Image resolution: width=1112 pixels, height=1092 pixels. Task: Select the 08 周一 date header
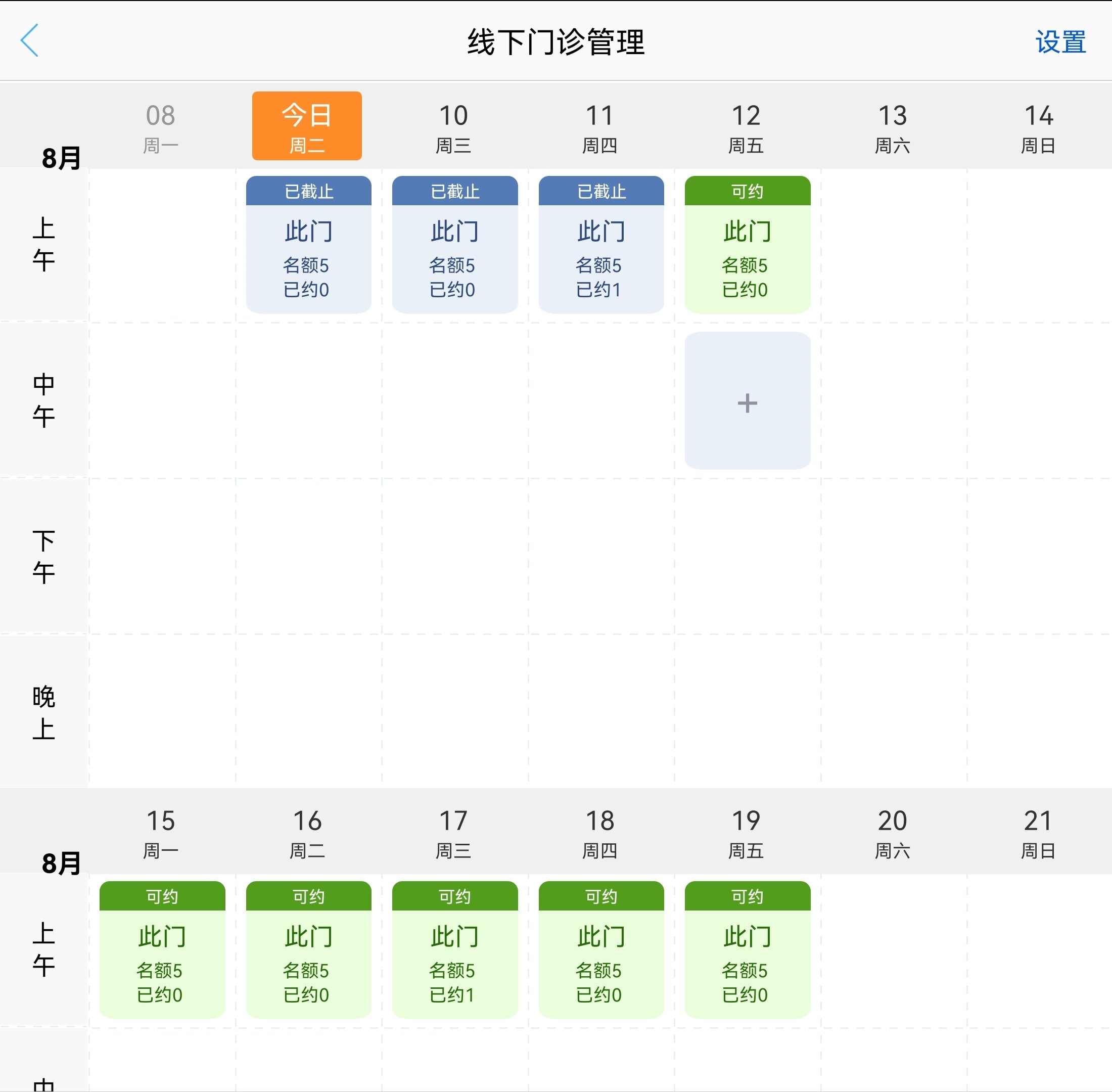pyautogui.click(x=161, y=128)
